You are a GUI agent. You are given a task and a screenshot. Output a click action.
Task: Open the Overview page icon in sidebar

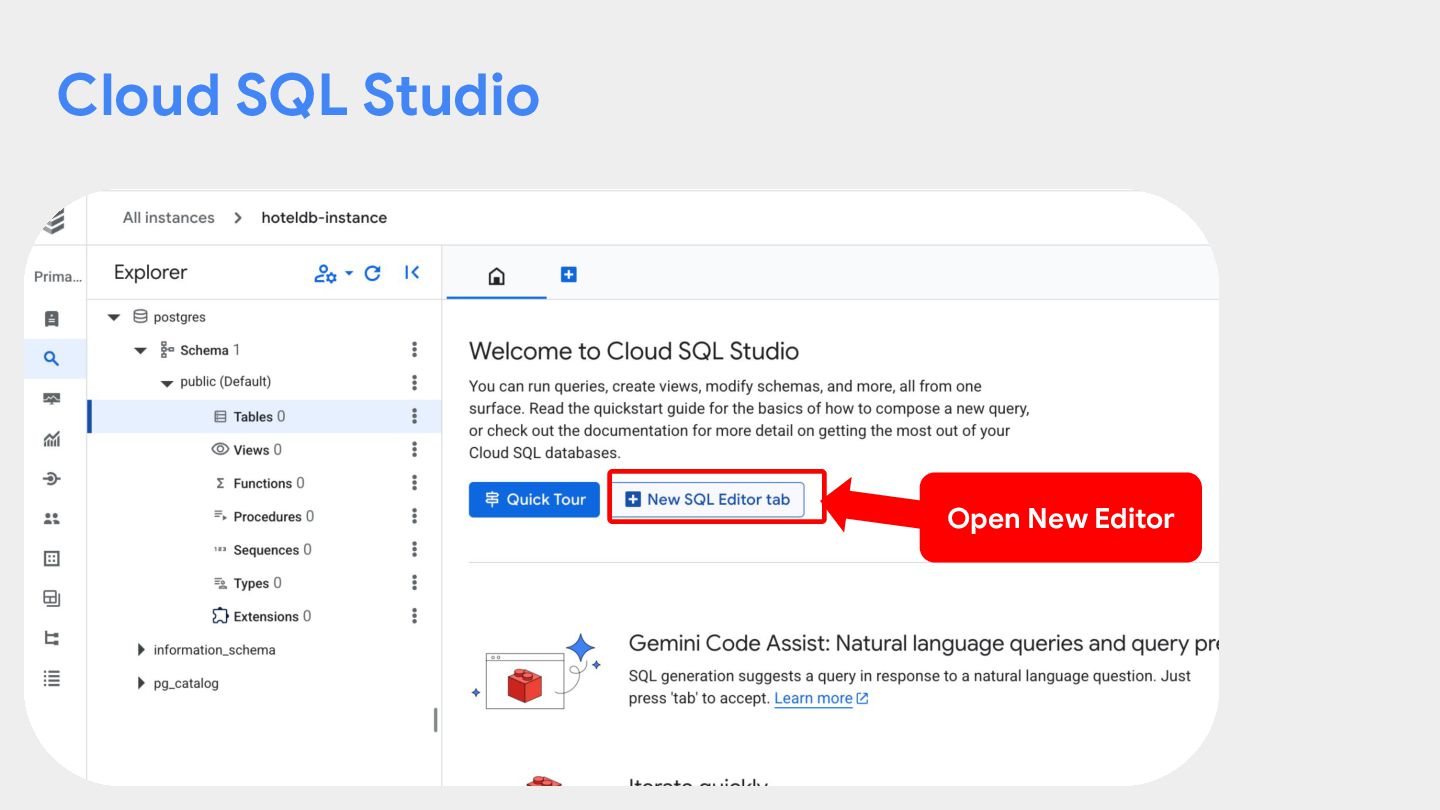coord(52,319)
